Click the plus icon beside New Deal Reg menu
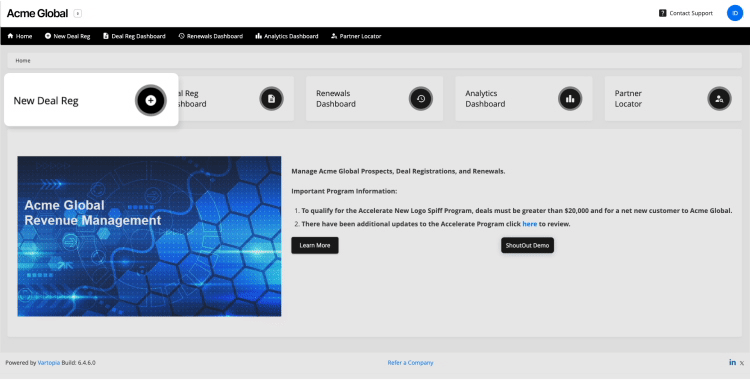The width and height of the screenshot is (750, 380). (48, 36)
